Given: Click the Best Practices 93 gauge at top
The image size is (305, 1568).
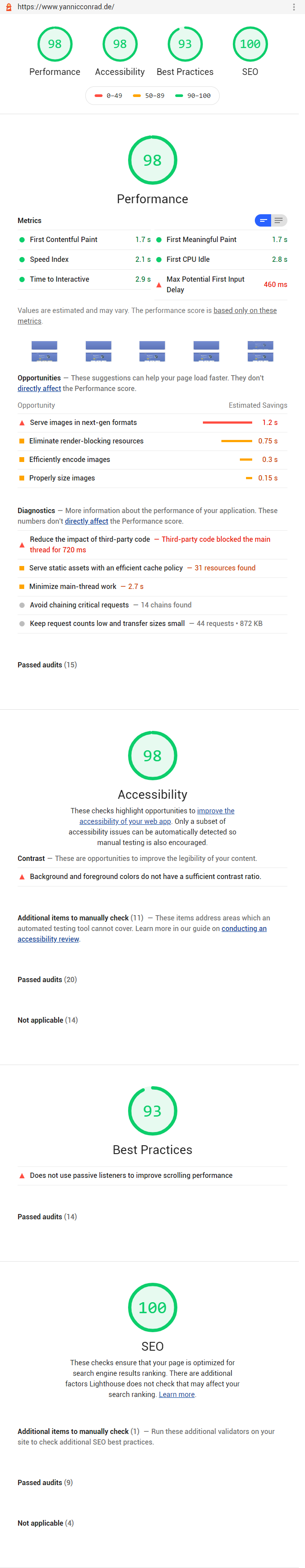Looking at the screenshot, I should (x=185, y=43).
